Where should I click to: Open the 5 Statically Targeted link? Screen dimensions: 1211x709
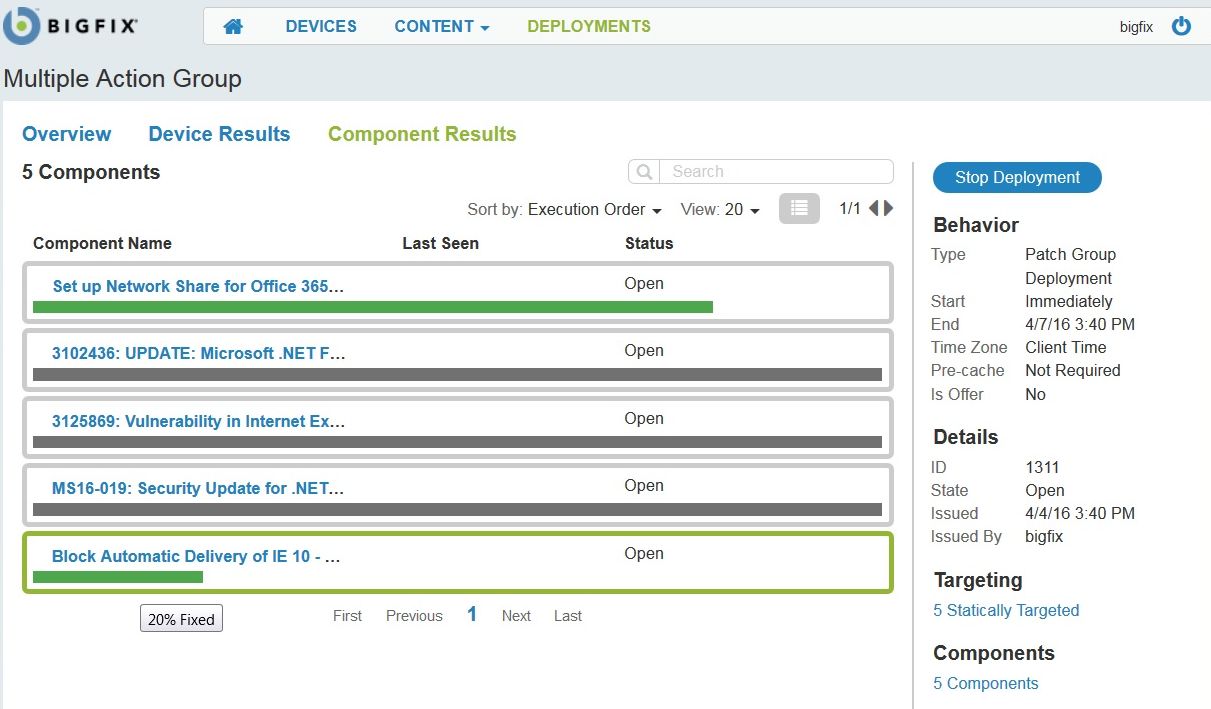[x=1006, y=610]
